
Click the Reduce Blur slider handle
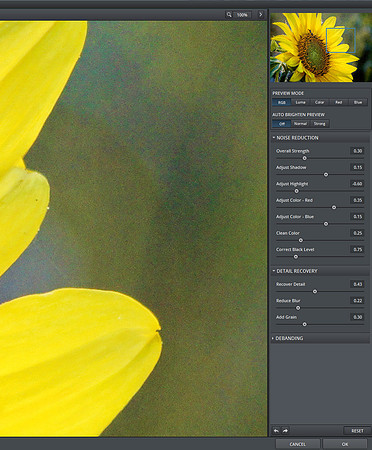(298, 308)
